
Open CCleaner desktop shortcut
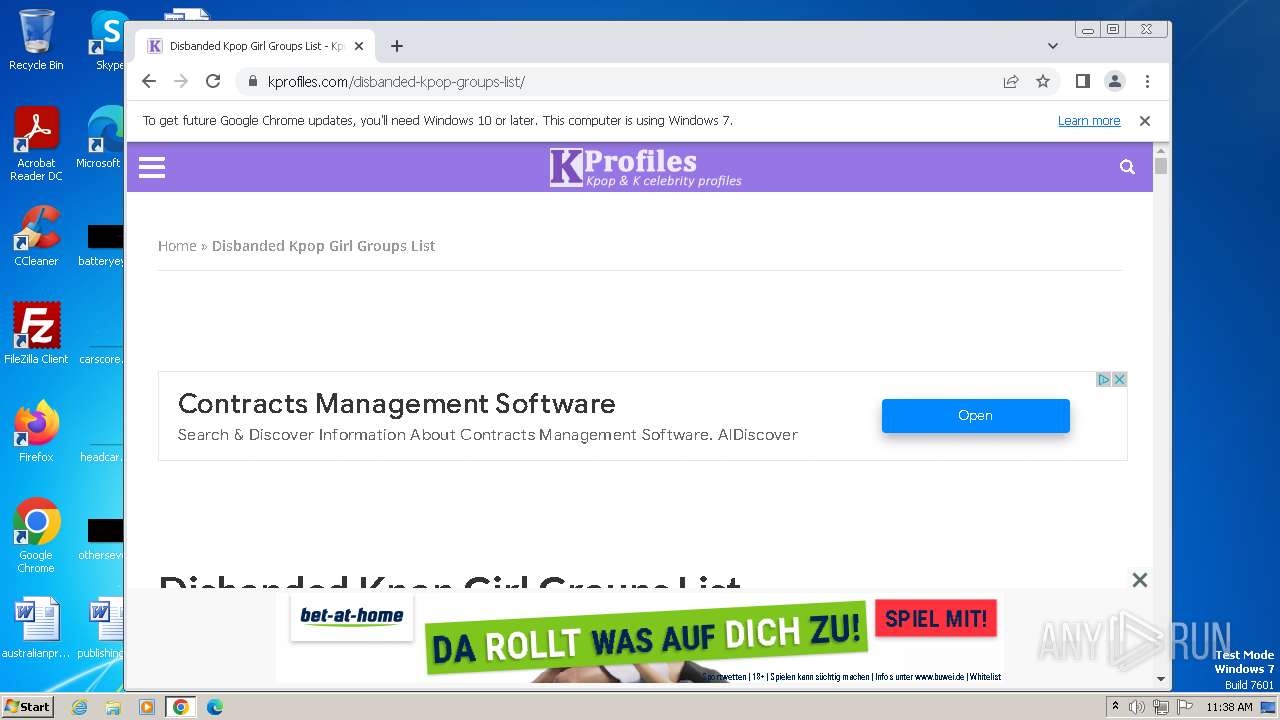tap(36, 236)
